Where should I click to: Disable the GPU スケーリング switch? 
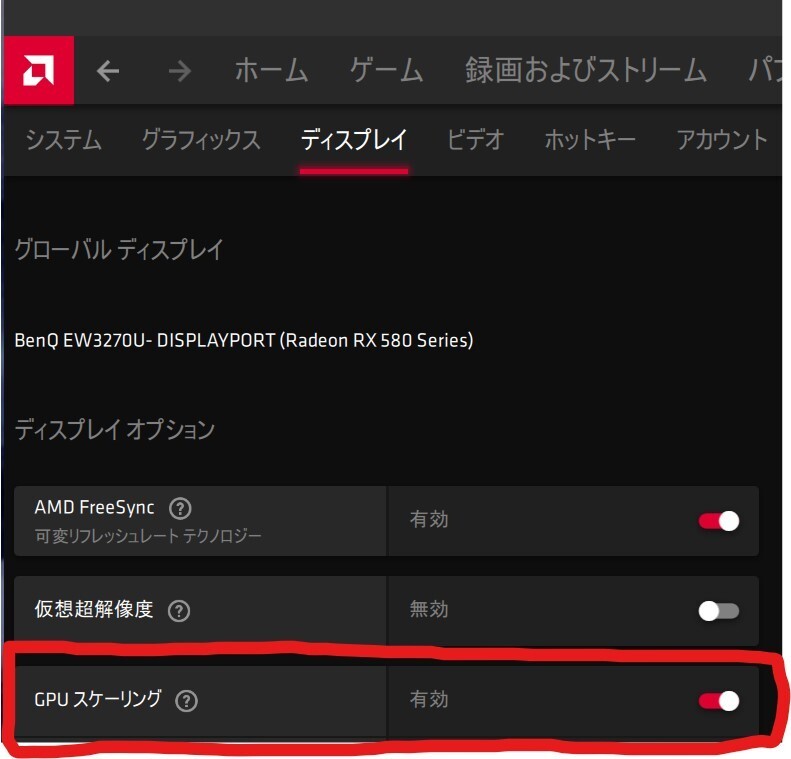719,700
